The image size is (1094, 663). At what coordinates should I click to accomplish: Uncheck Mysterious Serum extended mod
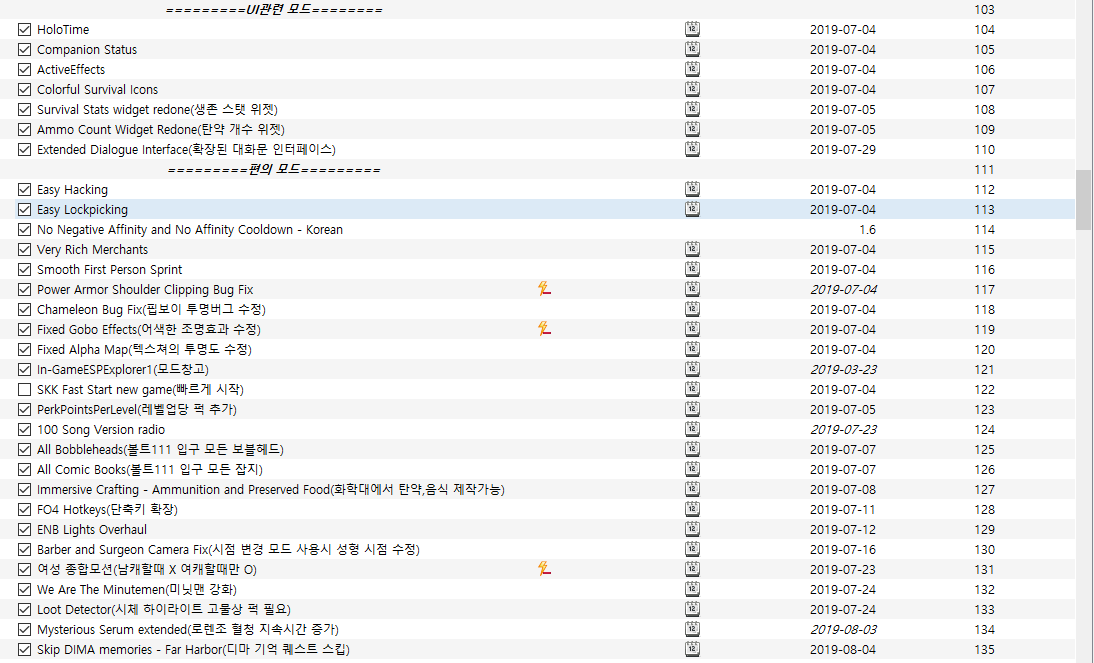pyautogui.click(x=24, y=630)
